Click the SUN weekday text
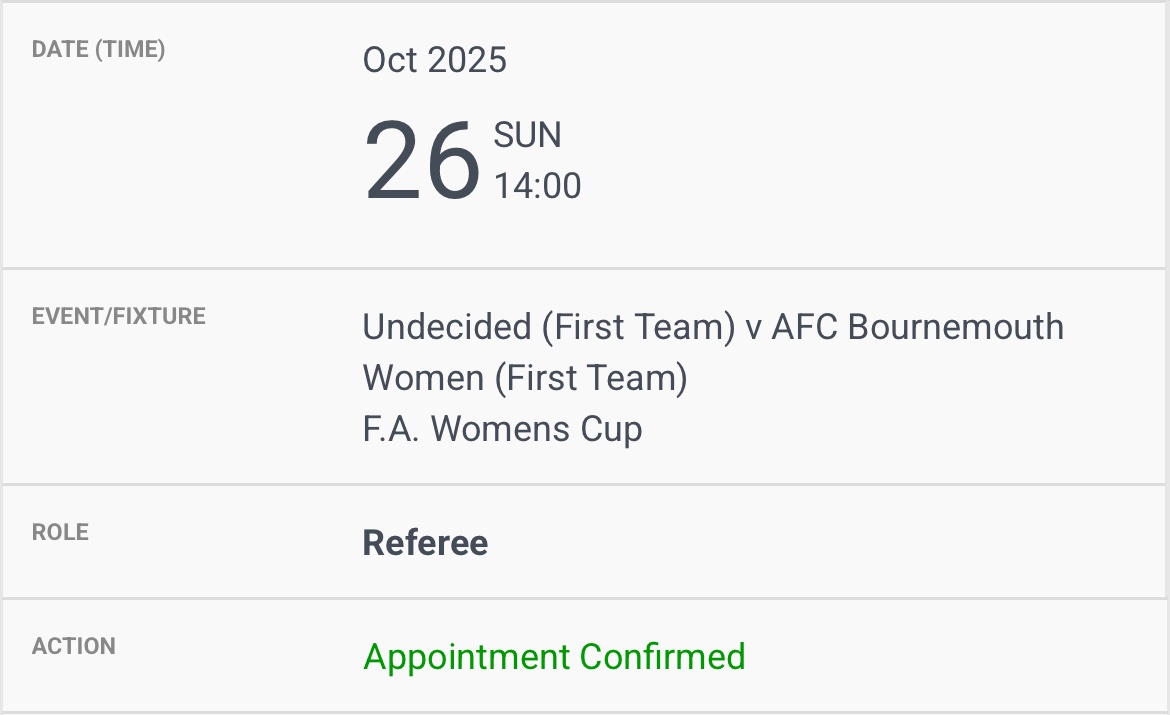 pos(528,135)
